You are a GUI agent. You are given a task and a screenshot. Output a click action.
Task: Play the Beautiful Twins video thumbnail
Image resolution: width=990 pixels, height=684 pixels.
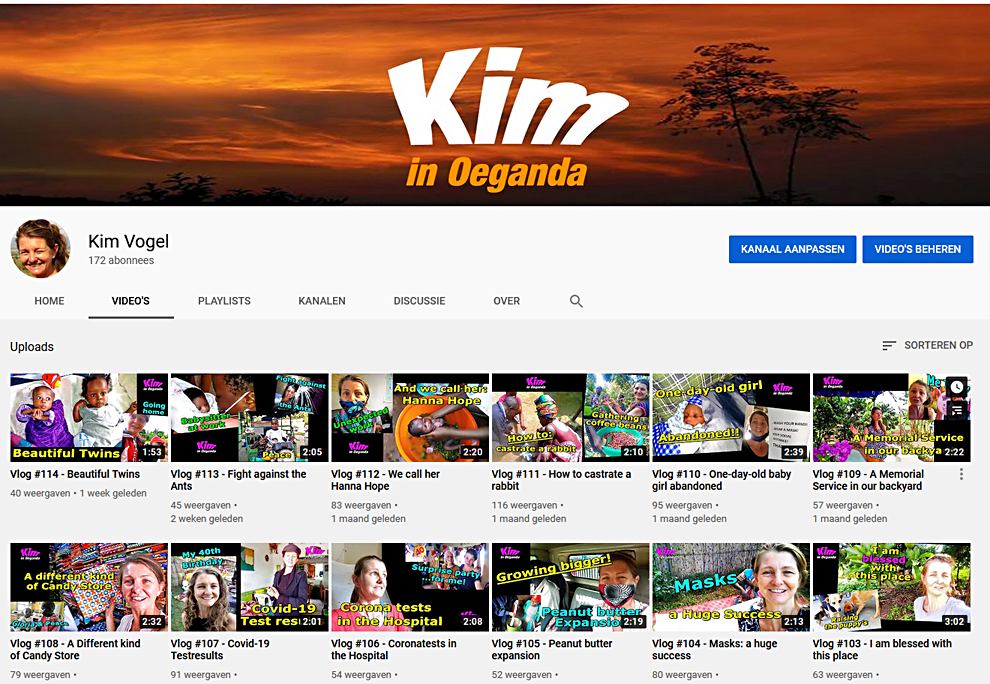pyautogui.click(x=89, y=417)
